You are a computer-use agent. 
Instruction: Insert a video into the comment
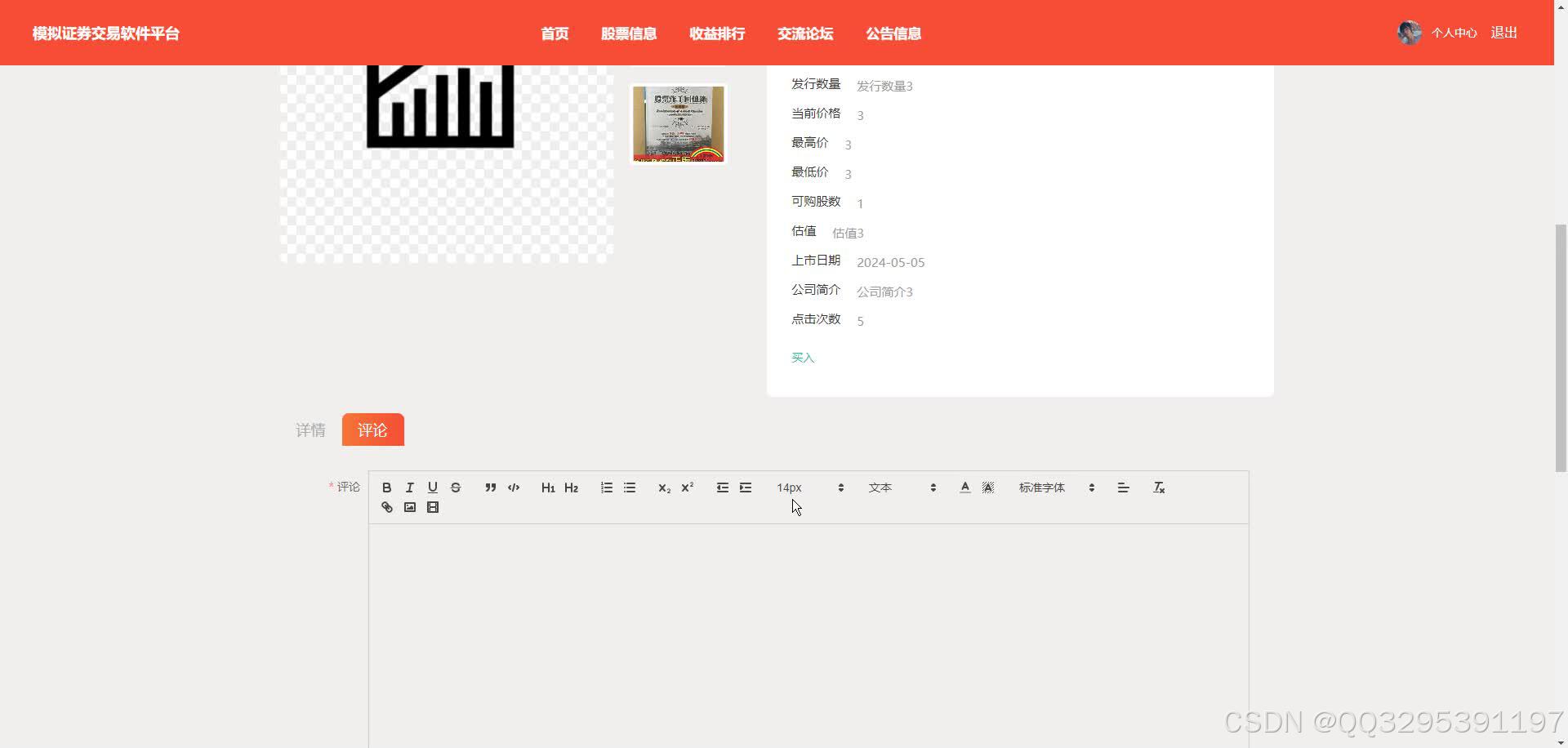[433, 507]
